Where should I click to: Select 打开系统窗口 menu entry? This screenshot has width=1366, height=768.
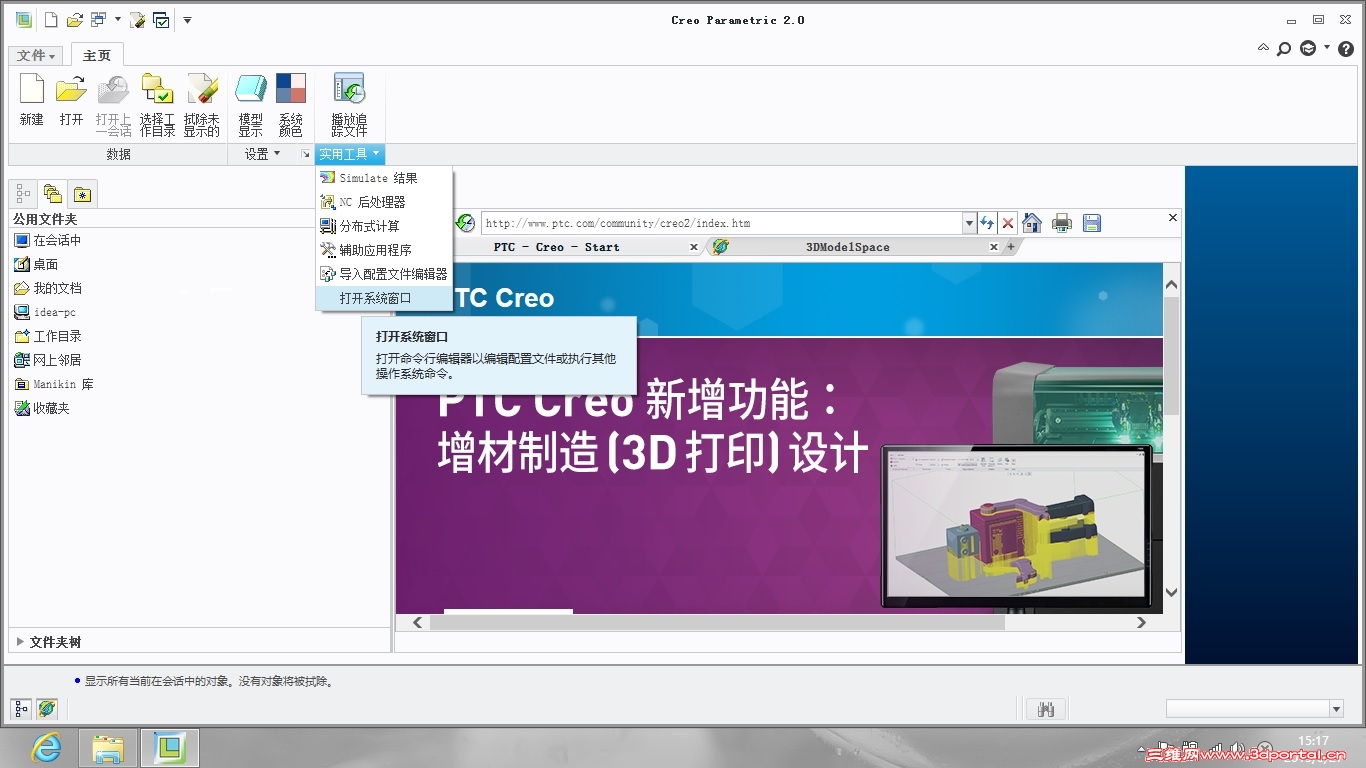pyautogui.click(x=384, y=298)
